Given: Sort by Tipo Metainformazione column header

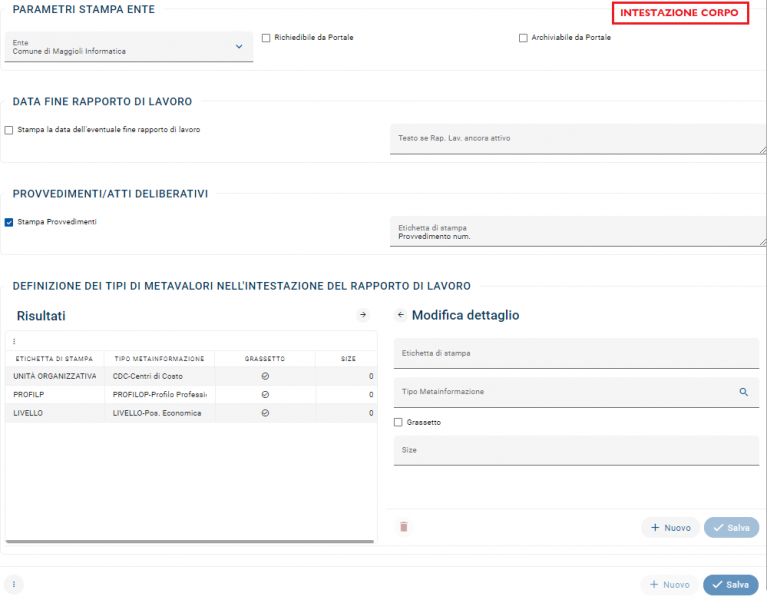Looking at the screenshot, I should [159, 359].
